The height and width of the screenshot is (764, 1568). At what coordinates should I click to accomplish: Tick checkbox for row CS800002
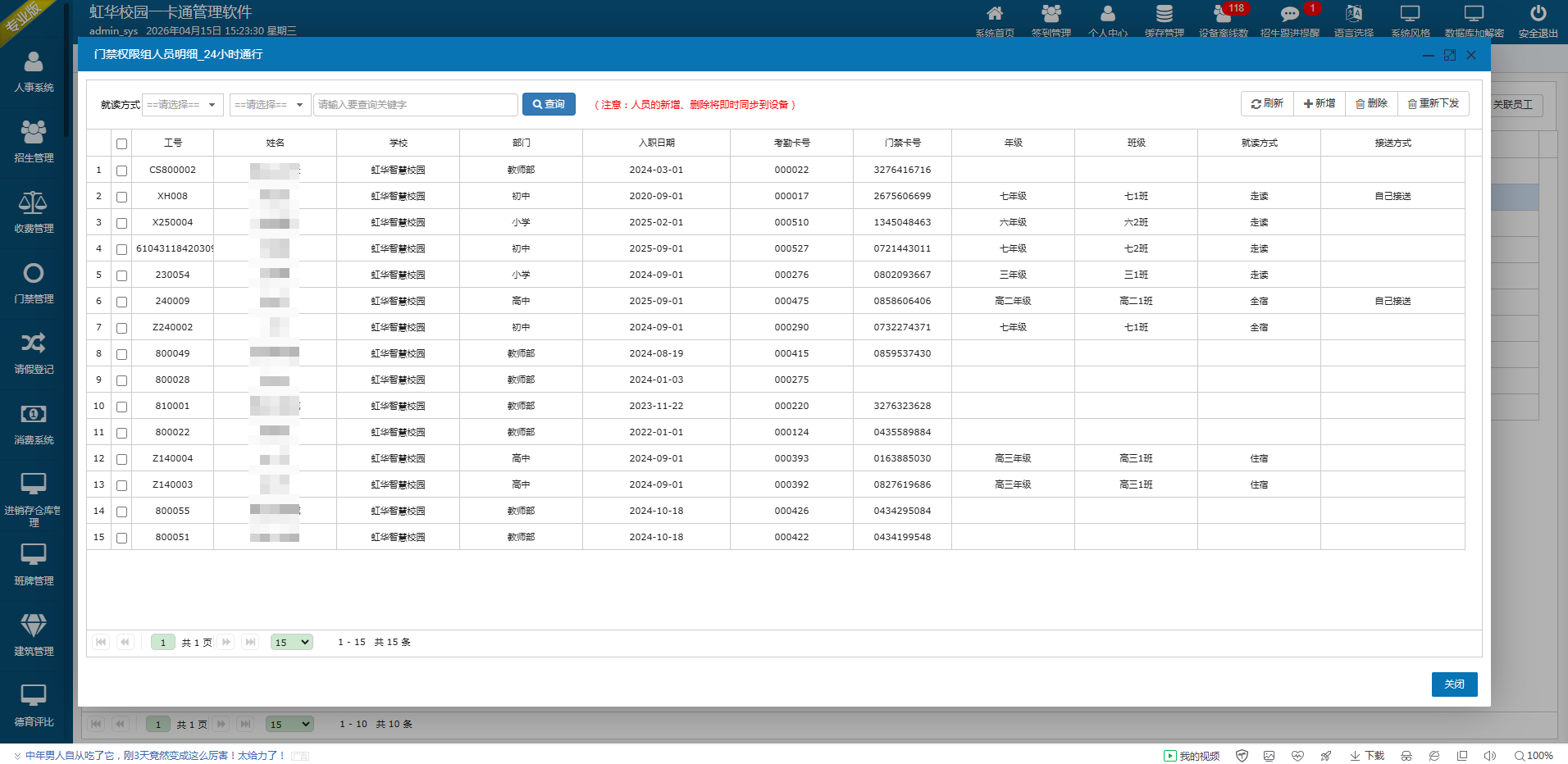pyautogui.click(x=121, y=171)
